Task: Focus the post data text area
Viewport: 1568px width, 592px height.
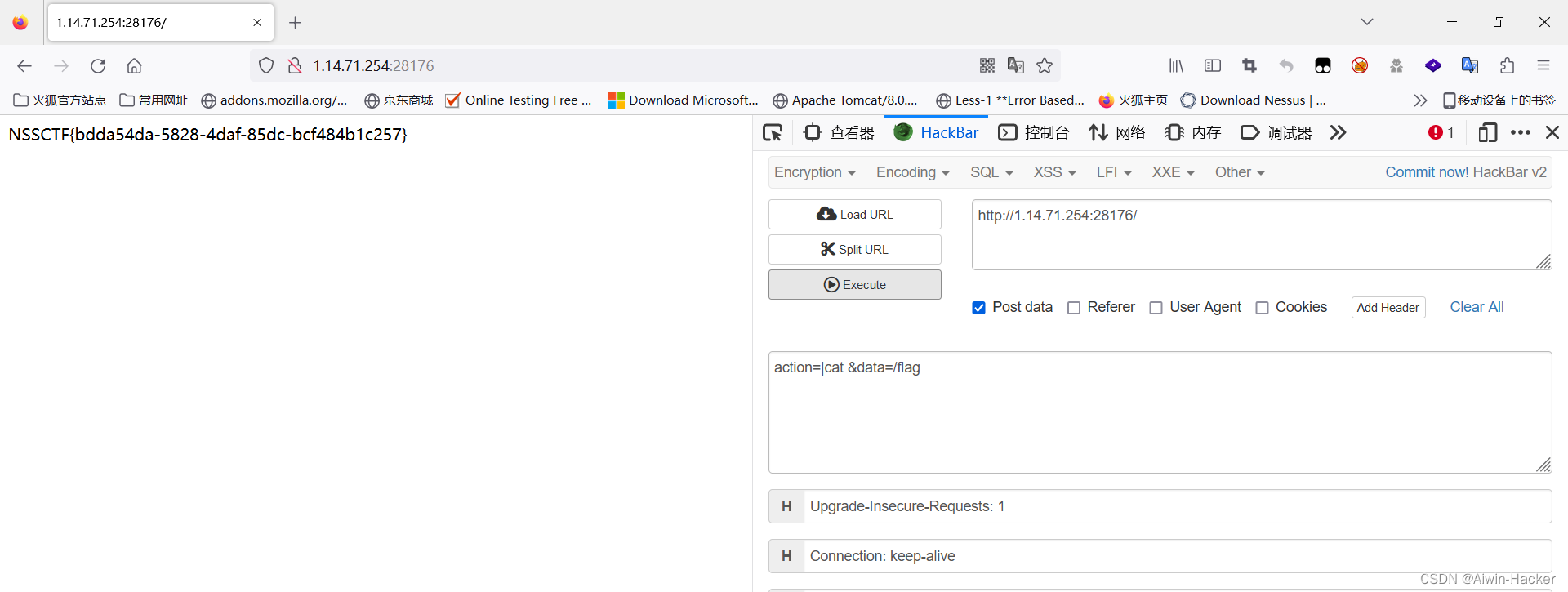Action: pyautogui.click(x=1160, y=412)
